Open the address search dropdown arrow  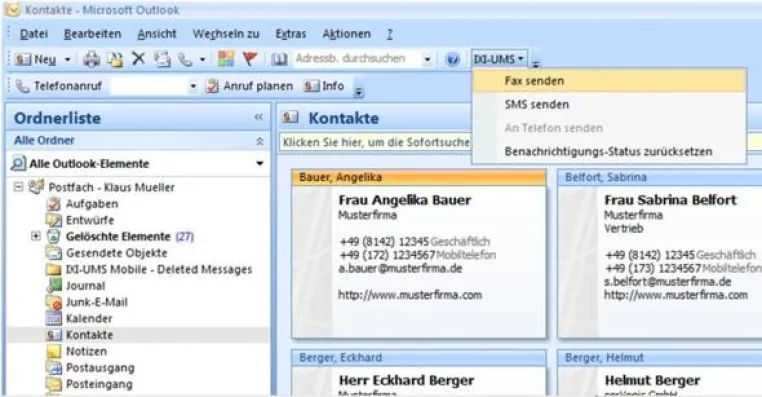(427, 59)
